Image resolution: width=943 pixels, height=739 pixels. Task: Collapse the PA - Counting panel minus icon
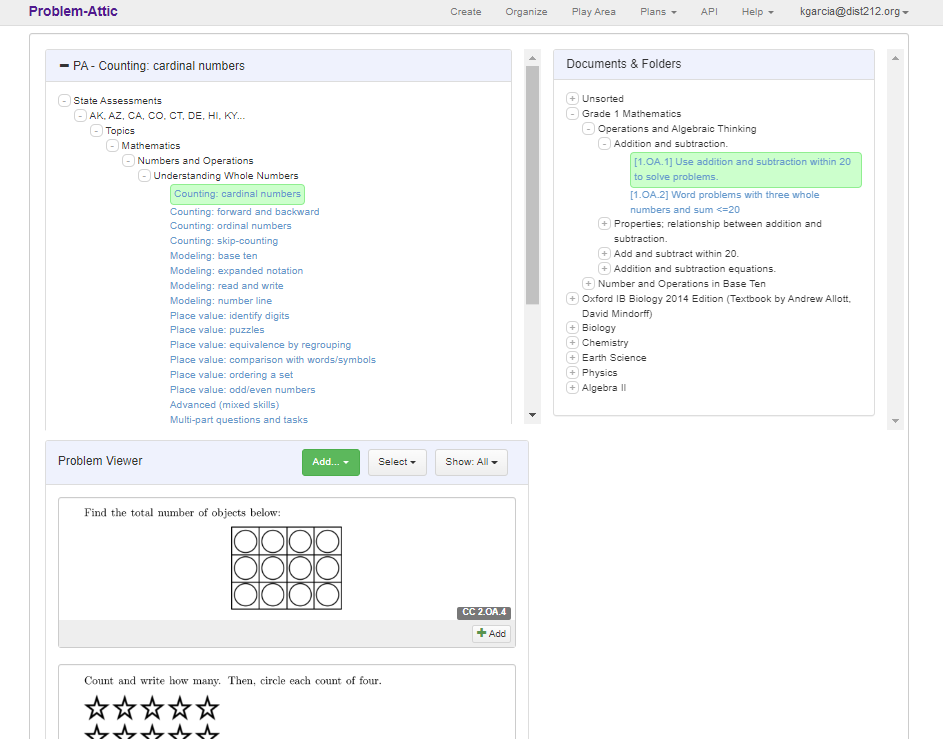pyautogui.click(x=64, y=66)
